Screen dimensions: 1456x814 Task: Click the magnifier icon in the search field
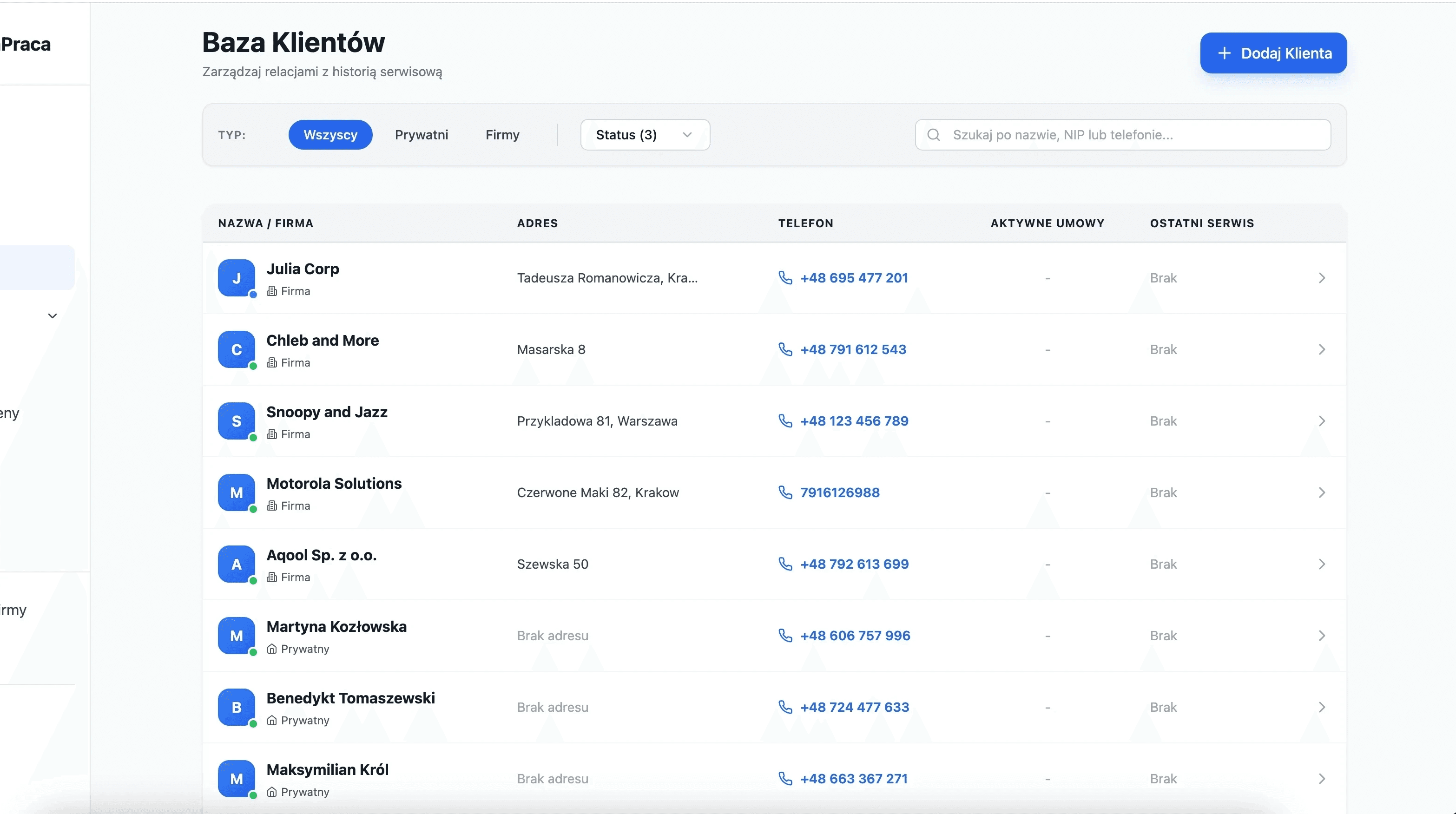coord(933,135)
